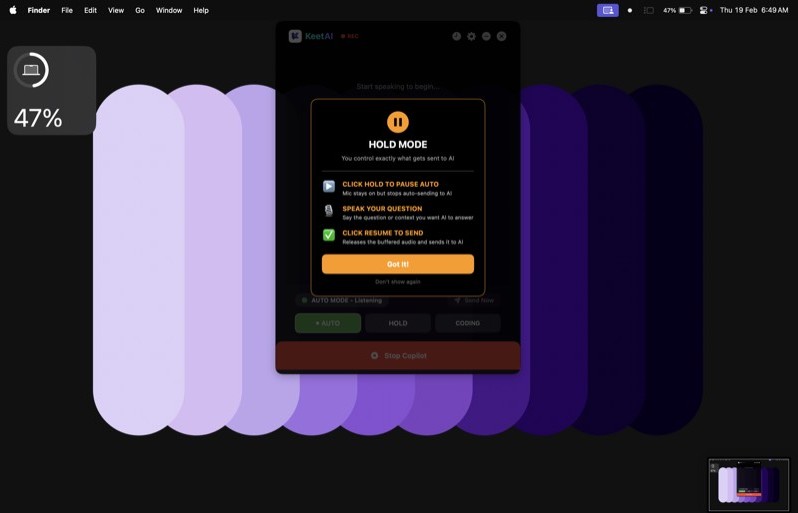Click the 47% battery widget

point(52,90)
